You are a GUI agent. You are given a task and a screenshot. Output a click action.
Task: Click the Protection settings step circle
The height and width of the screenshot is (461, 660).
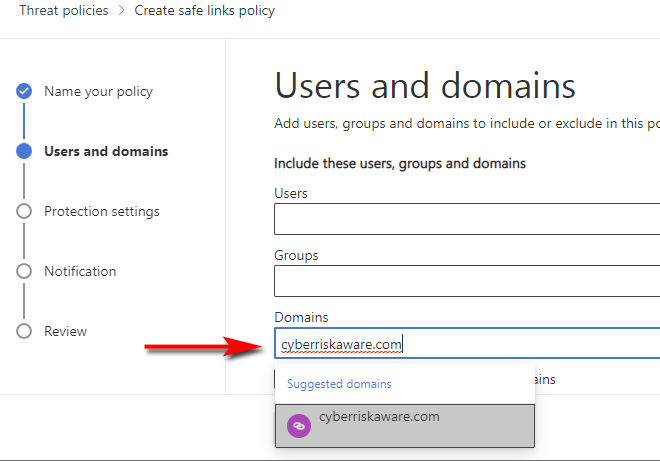point(24,211)
